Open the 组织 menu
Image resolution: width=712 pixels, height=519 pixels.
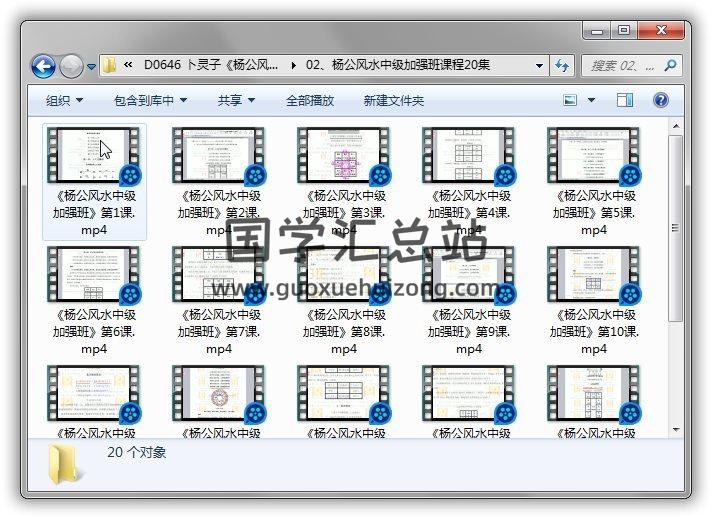coord(64,100)
